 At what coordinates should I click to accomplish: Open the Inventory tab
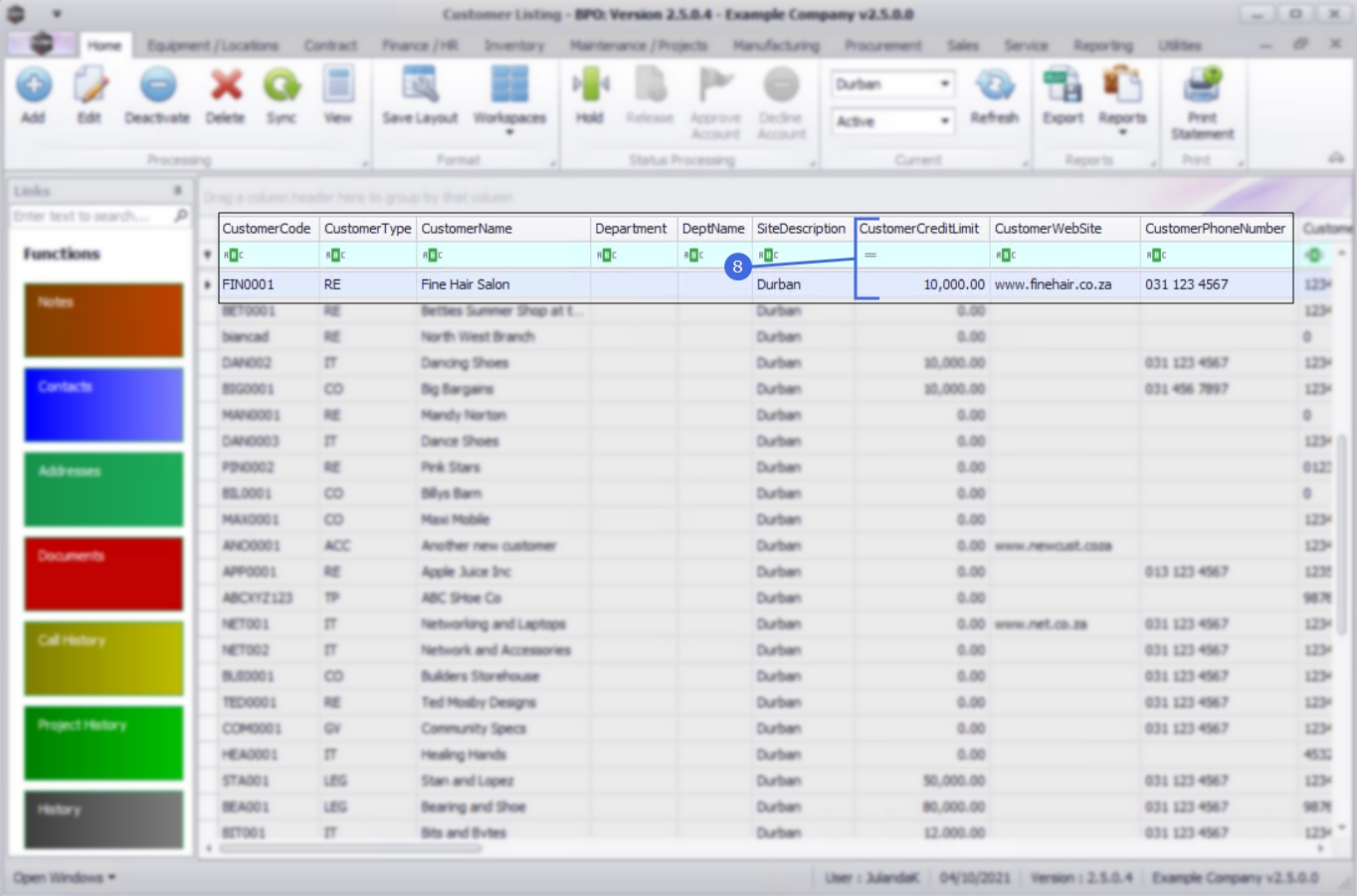(x=514, y=46)
